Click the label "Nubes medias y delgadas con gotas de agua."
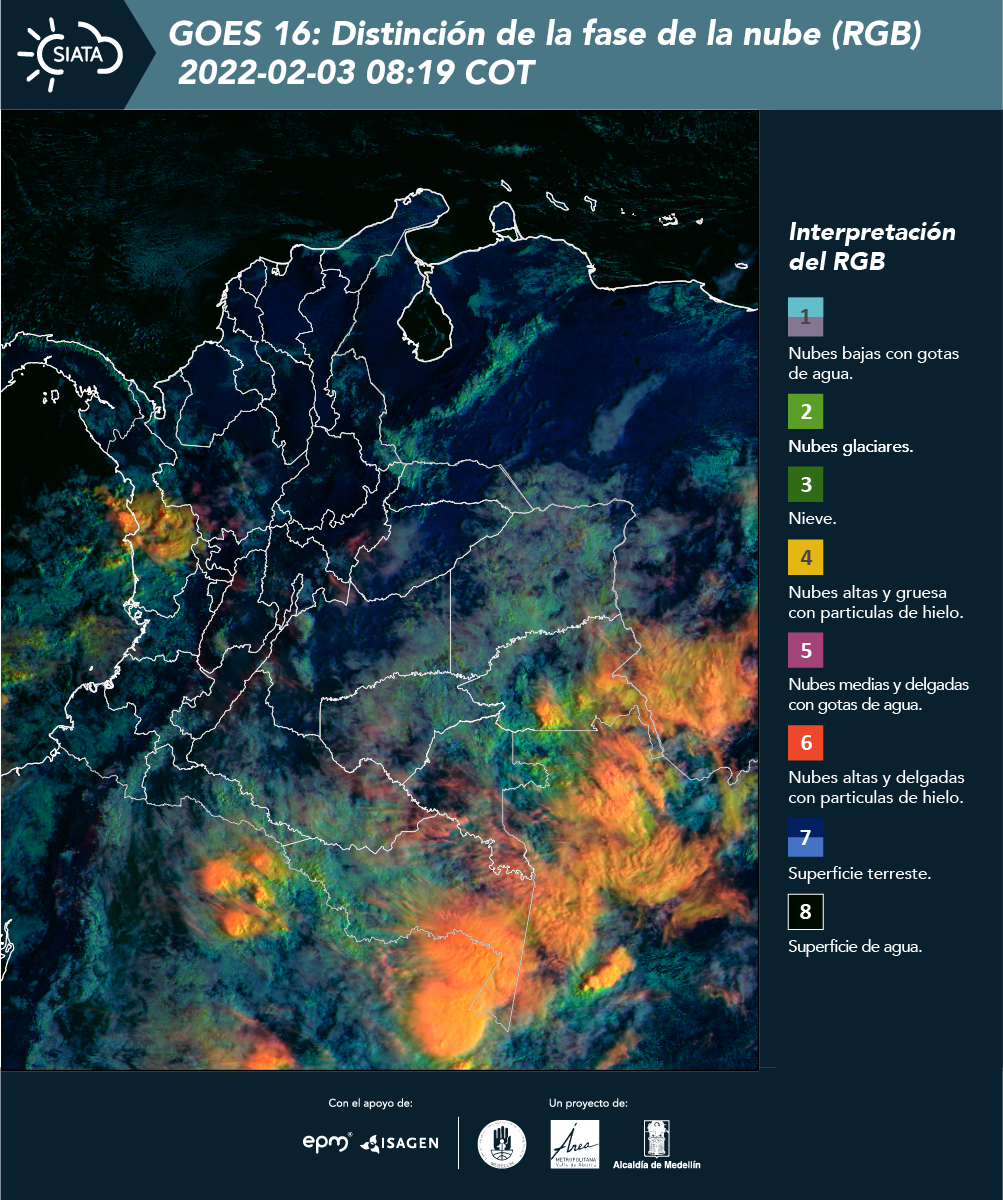 click(879, 695)
